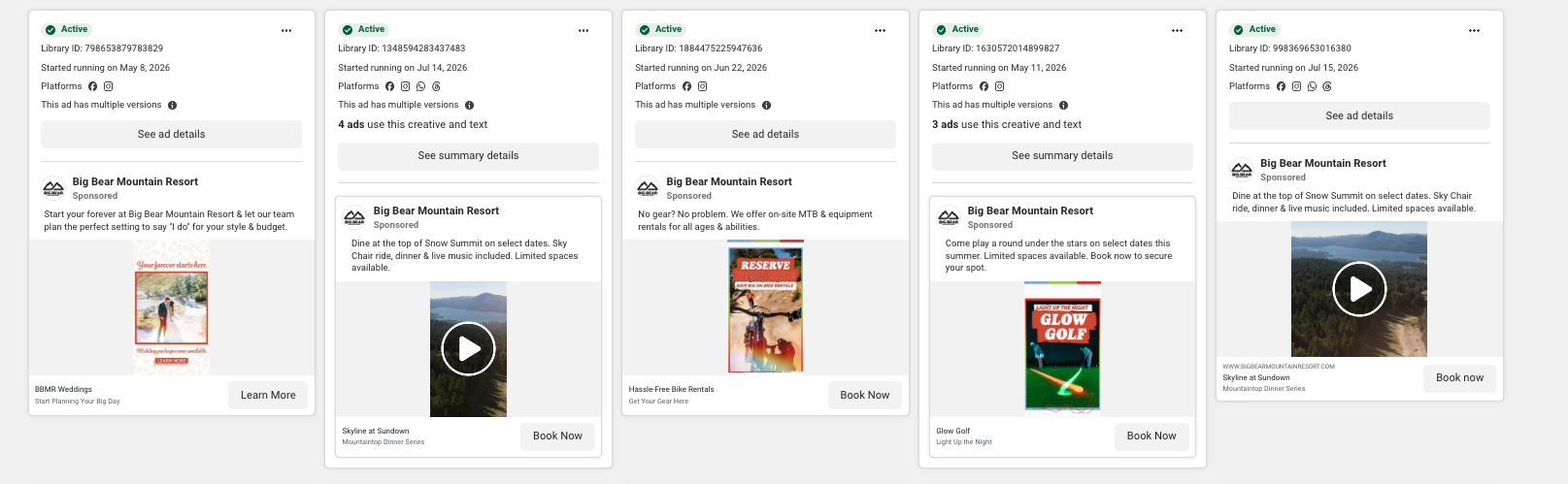This screenshot has width=1568, height=484.
Task: Click the Active status badge on ad 998369653016380
Action: click(x=1255, y=29)
